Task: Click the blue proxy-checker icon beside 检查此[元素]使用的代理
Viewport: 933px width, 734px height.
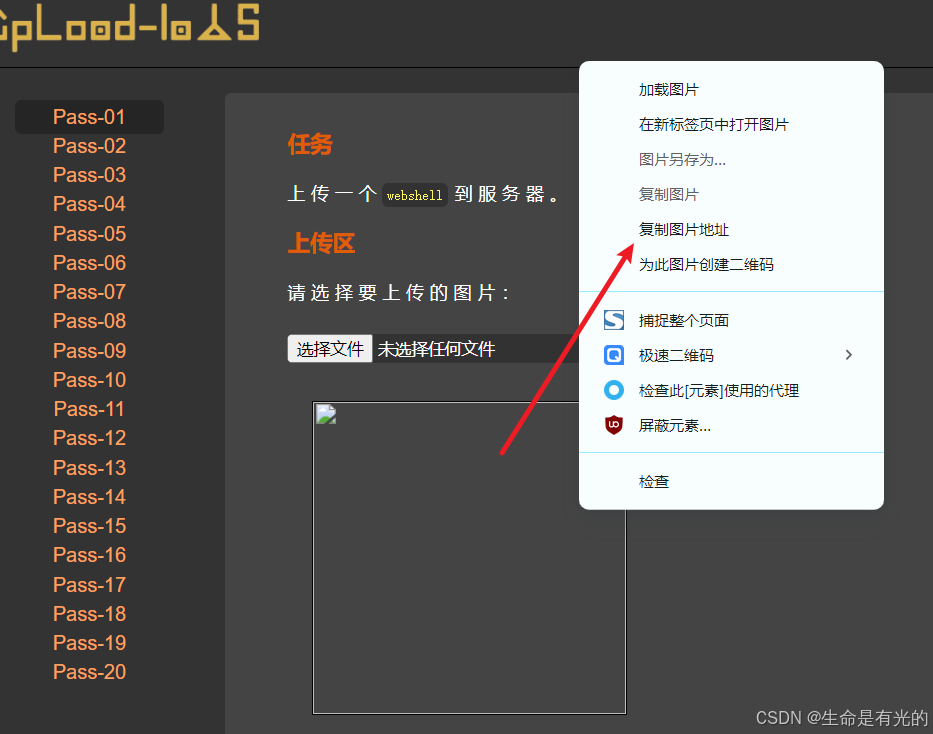Action: (613, 390)
